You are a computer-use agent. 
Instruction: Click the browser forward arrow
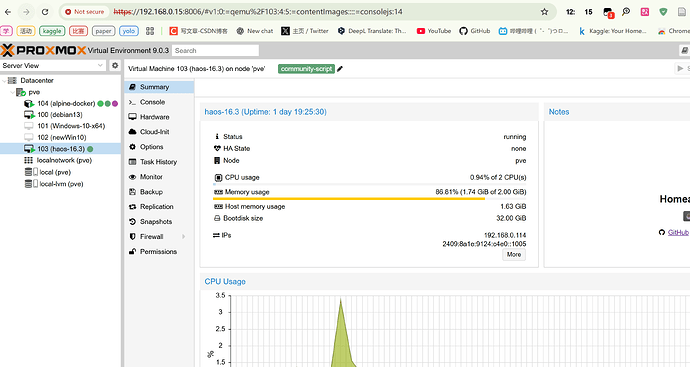[x=26, y=12]
